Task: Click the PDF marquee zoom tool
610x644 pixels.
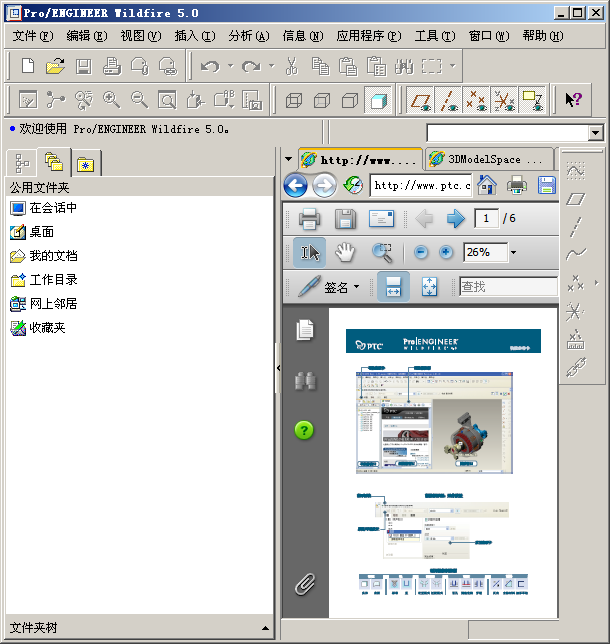Action: click(x=382, y=253)
